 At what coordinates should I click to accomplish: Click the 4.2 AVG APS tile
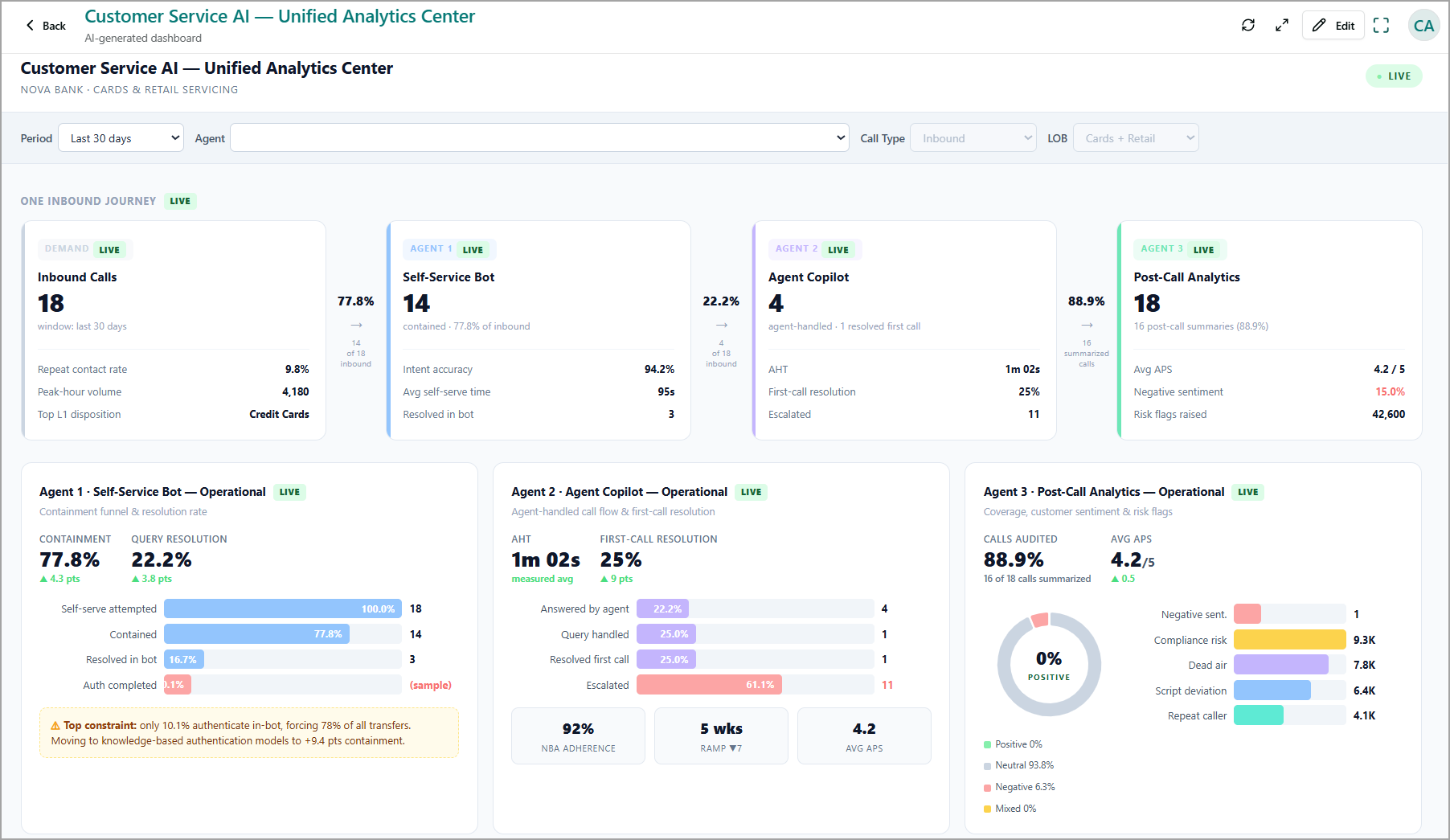coord(864,736)
